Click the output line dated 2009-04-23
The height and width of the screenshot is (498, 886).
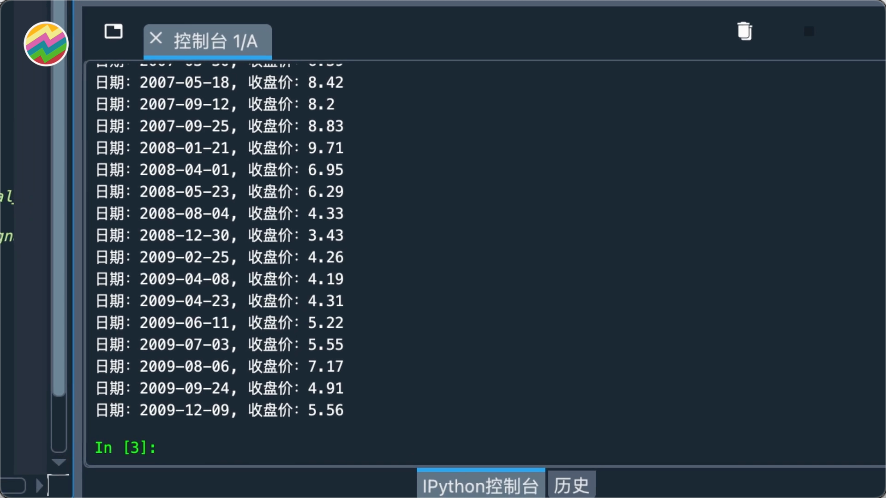point(219,300)
